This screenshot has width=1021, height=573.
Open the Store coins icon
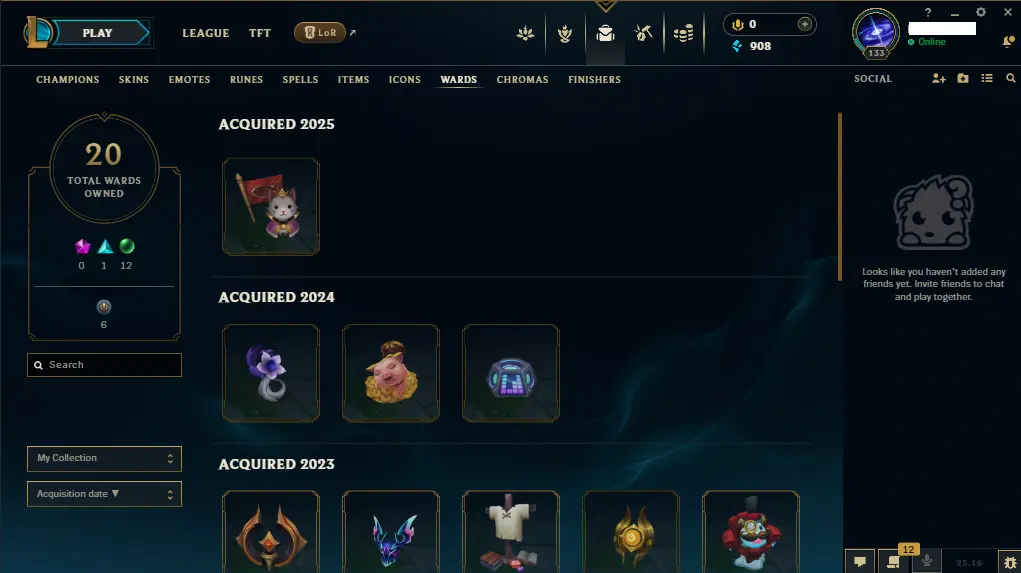[683, 33]
